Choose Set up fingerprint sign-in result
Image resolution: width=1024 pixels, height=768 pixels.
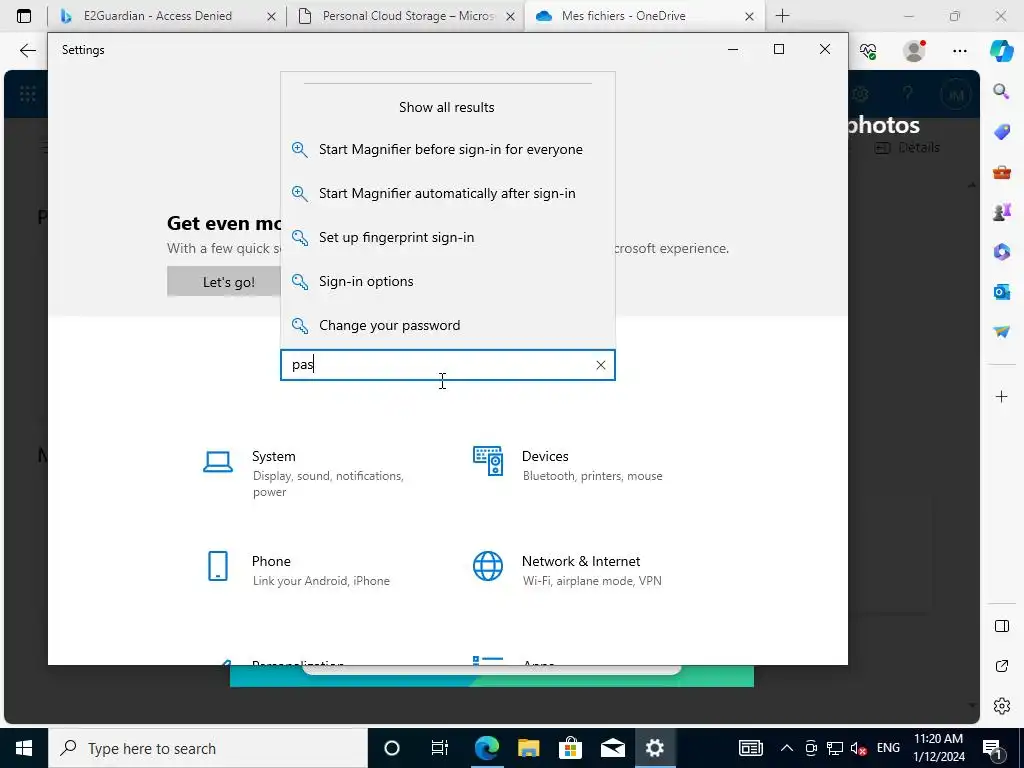pos(447,237)
